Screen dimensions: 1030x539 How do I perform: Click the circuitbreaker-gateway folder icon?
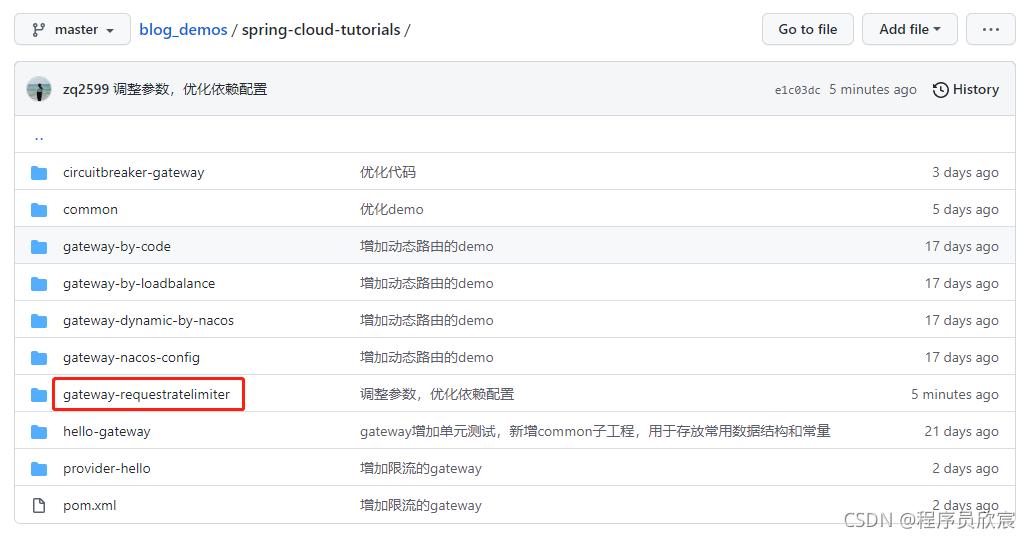pyautogui.click(x=39, y=172)
